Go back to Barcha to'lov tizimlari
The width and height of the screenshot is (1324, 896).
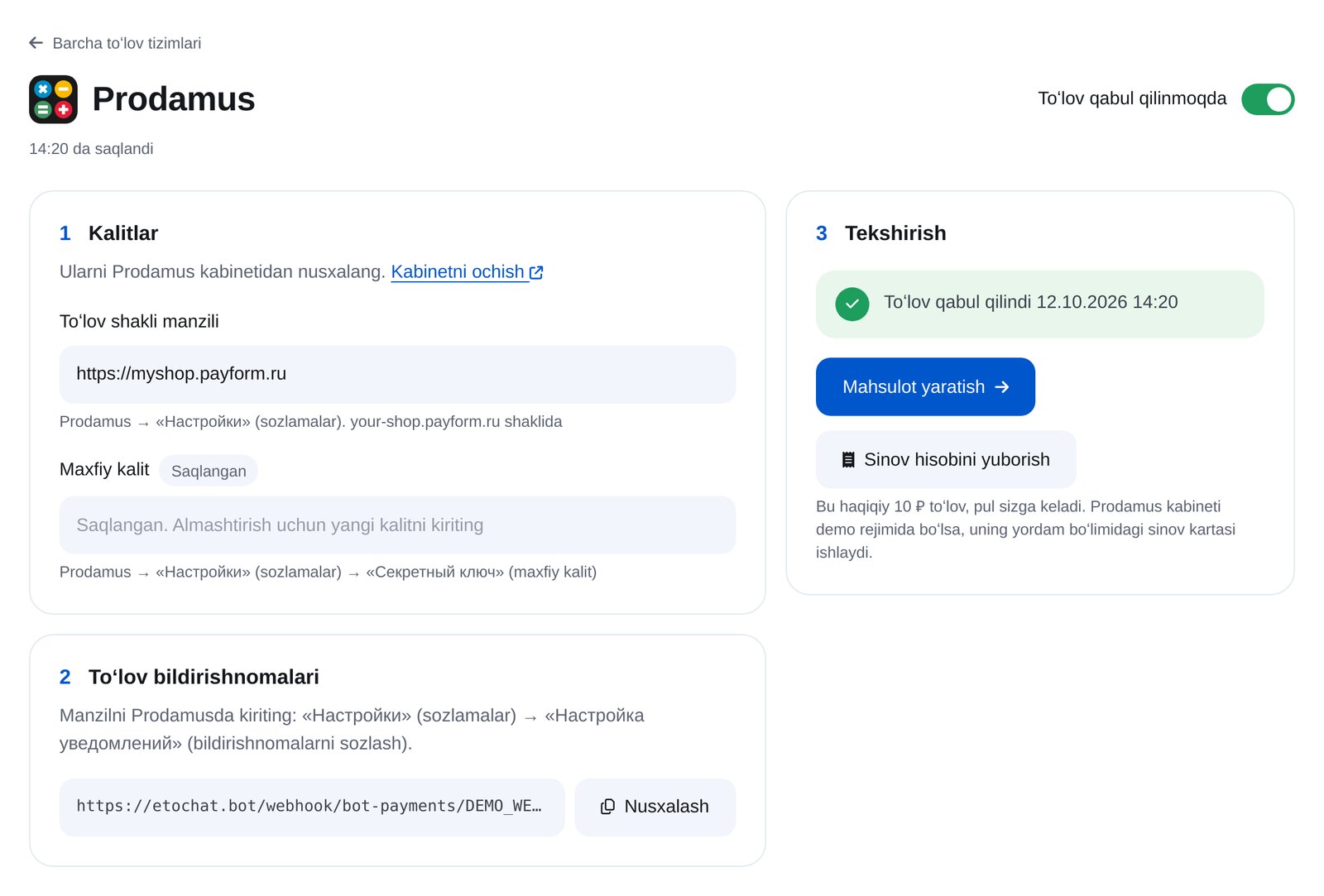(115, 43)
